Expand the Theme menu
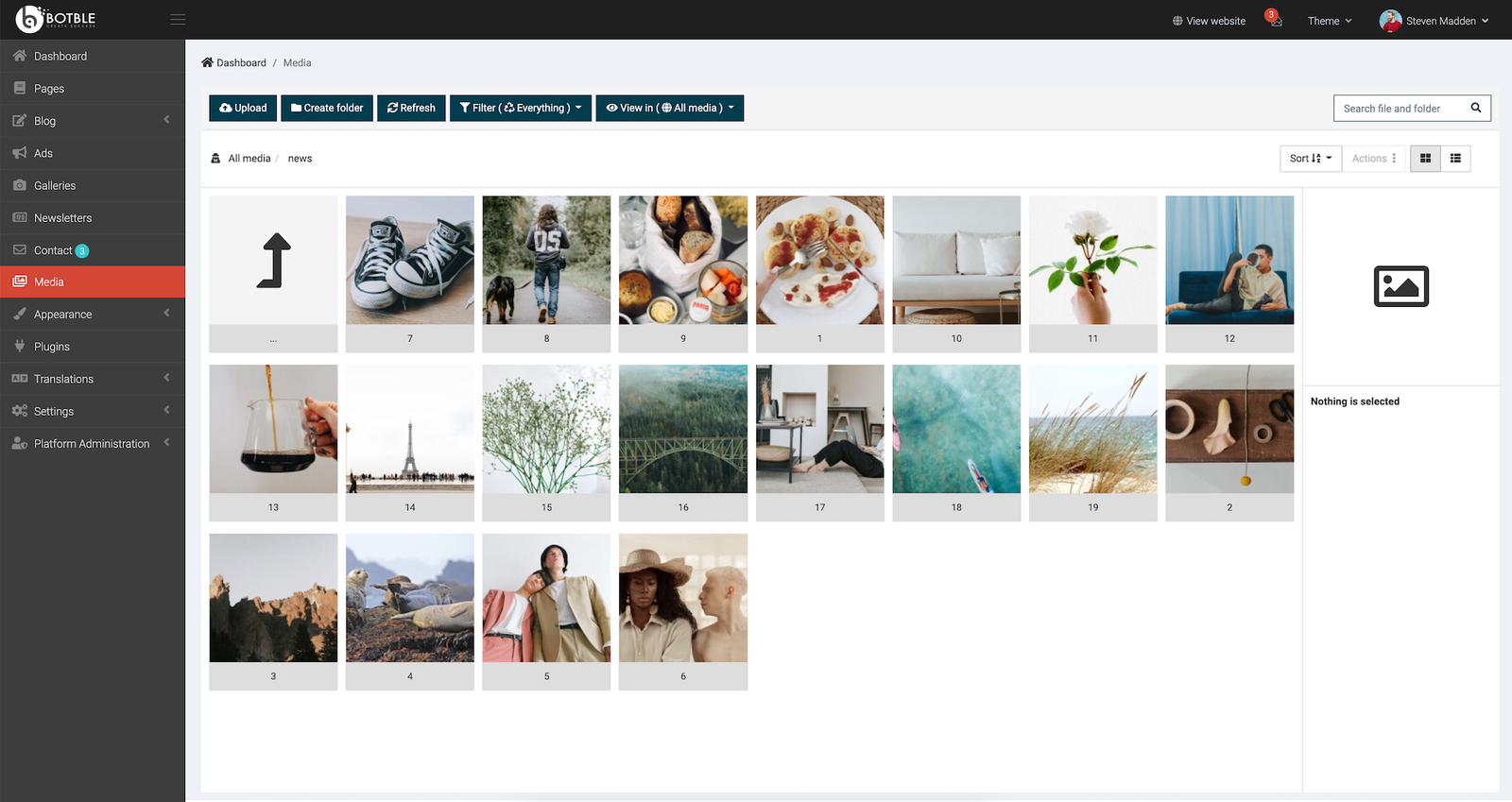This screenshot has width=1512, height=802. pyautogui.click(x=1329, y=21)
